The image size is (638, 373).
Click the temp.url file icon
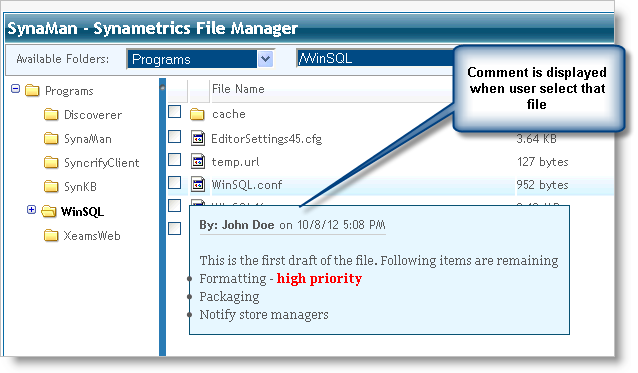pos(198,161)
